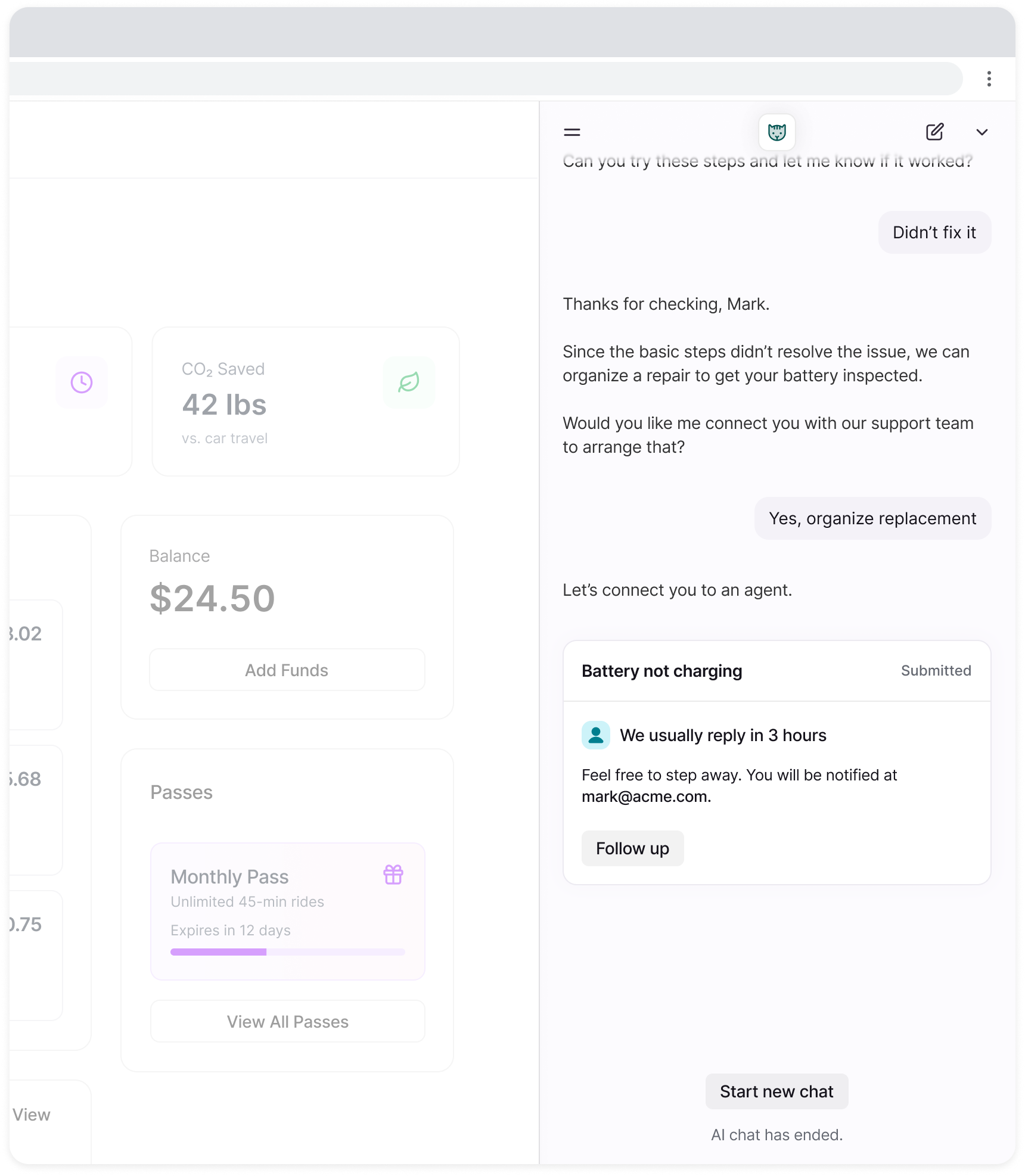The width and height of the screenshot is (1025, 1176).
Task: Open the browser three-dot menu
Action: (989, 79)
